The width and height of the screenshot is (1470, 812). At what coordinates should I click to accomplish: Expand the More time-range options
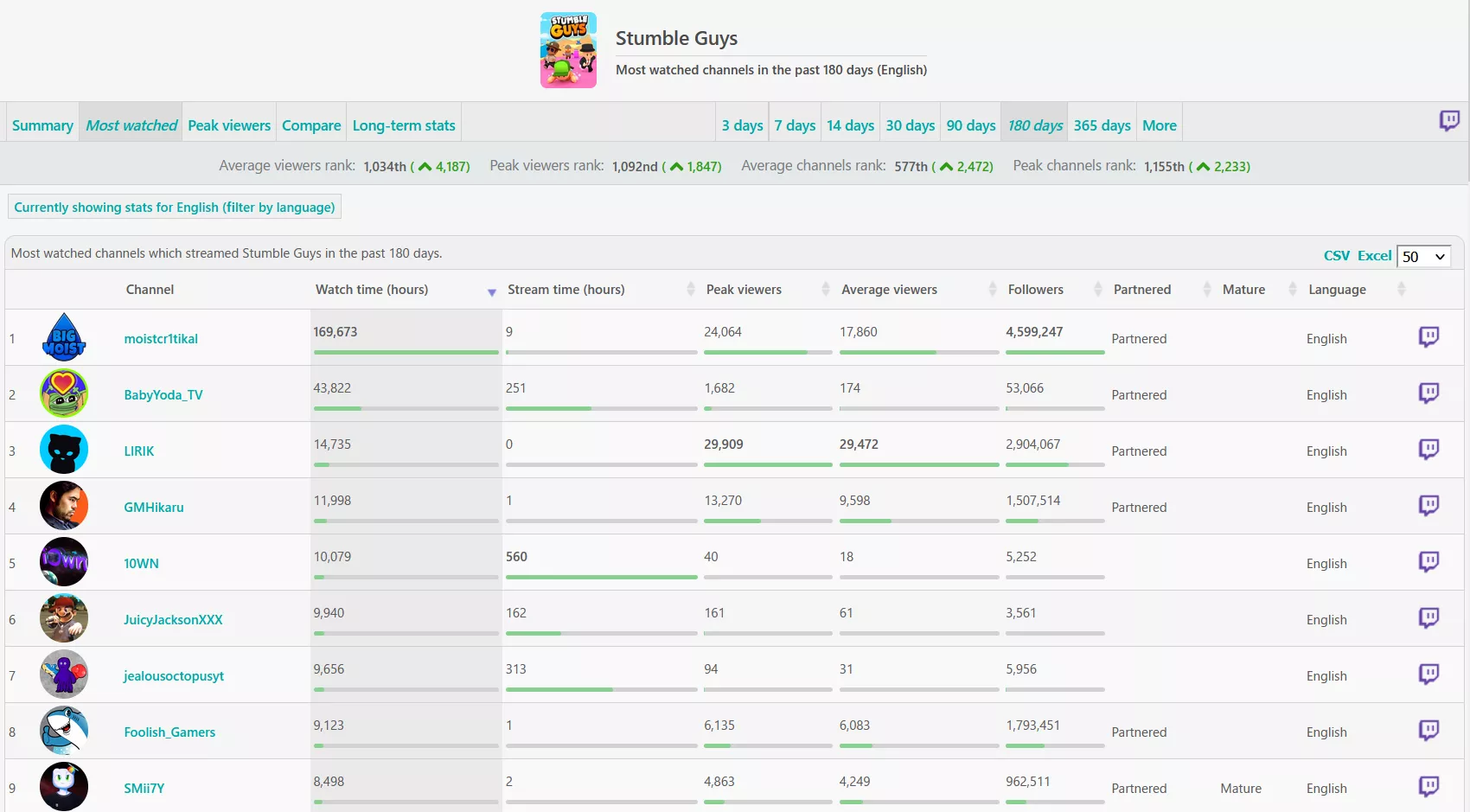coord(1159,125)
